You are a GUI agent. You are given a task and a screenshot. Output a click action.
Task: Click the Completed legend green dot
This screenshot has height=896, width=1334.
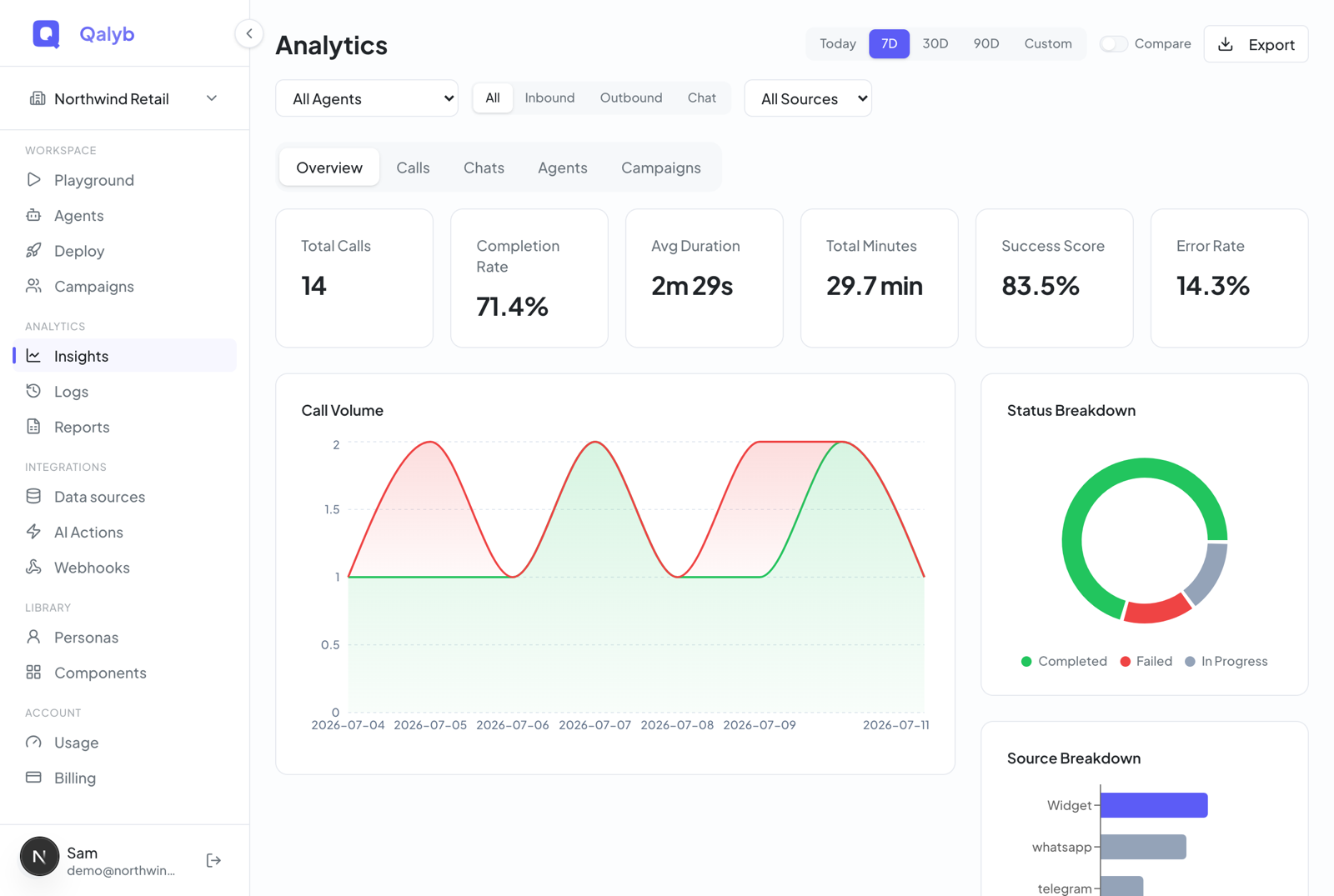(x=1026, y=661)
